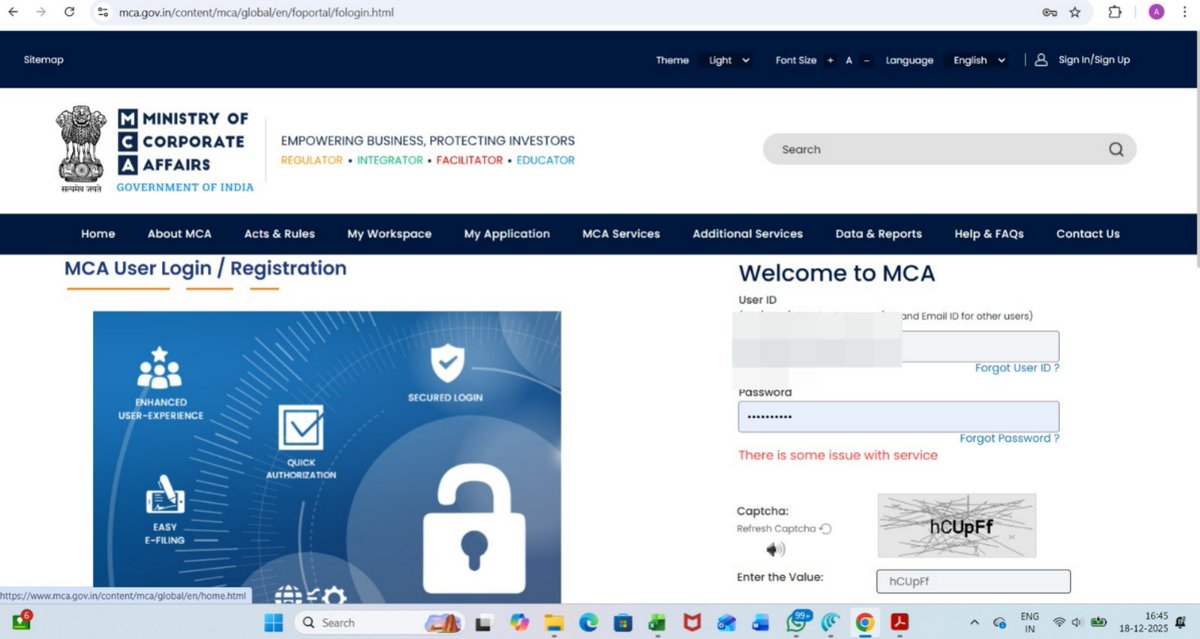Click the Refresh Captcha text

(776, 529)
